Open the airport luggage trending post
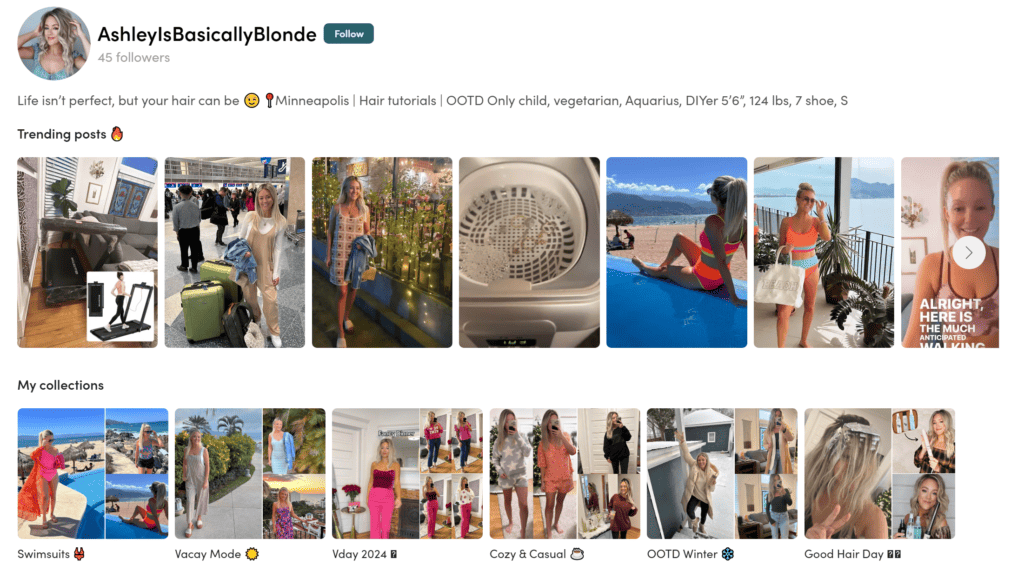 [x=234, y=252]
